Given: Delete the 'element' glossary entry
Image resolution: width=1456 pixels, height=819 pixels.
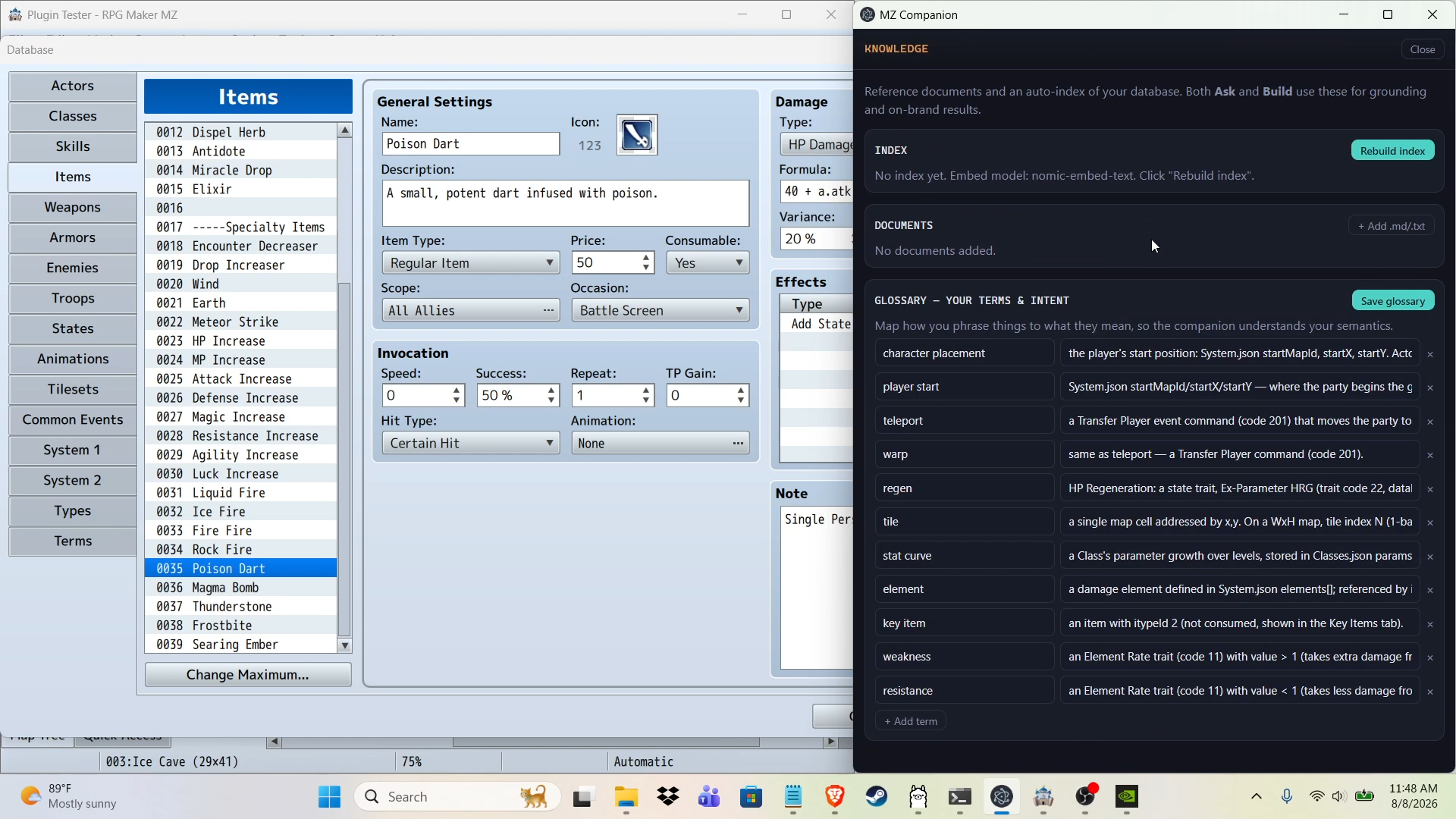Looking at the screenshot, I should pos(1430,590).
